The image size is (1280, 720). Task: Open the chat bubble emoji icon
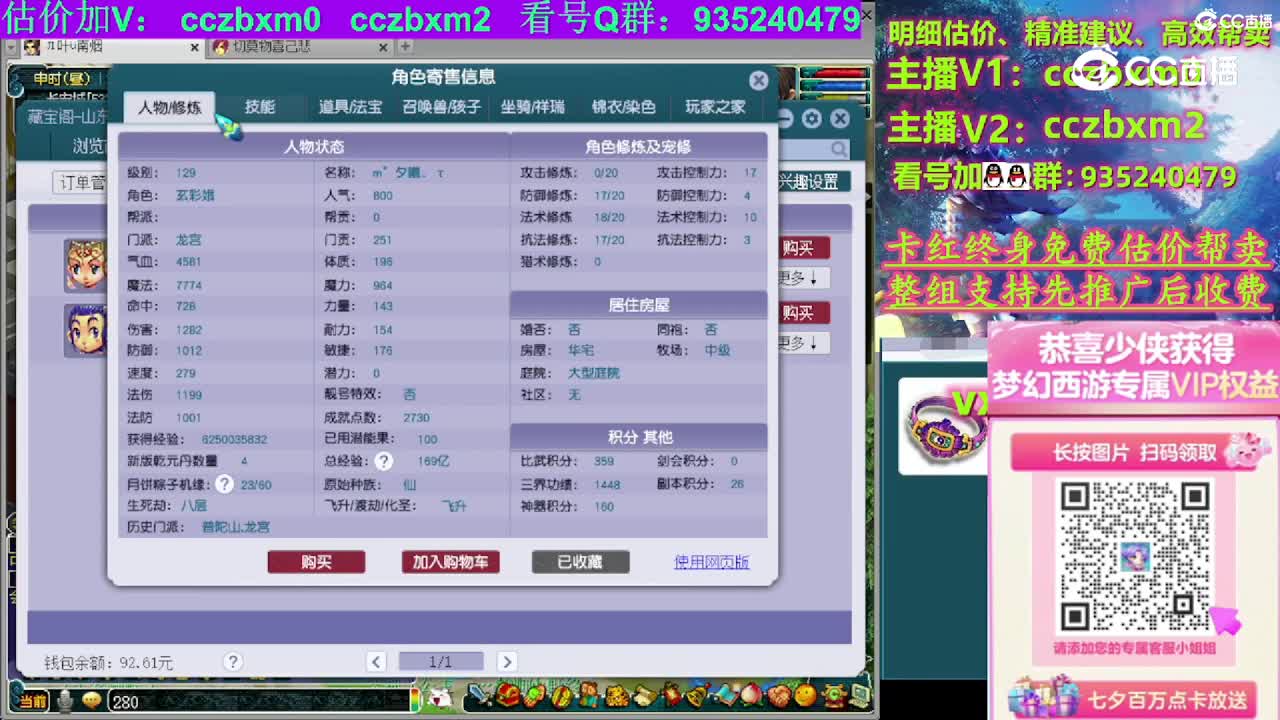[x=92, y=701]
